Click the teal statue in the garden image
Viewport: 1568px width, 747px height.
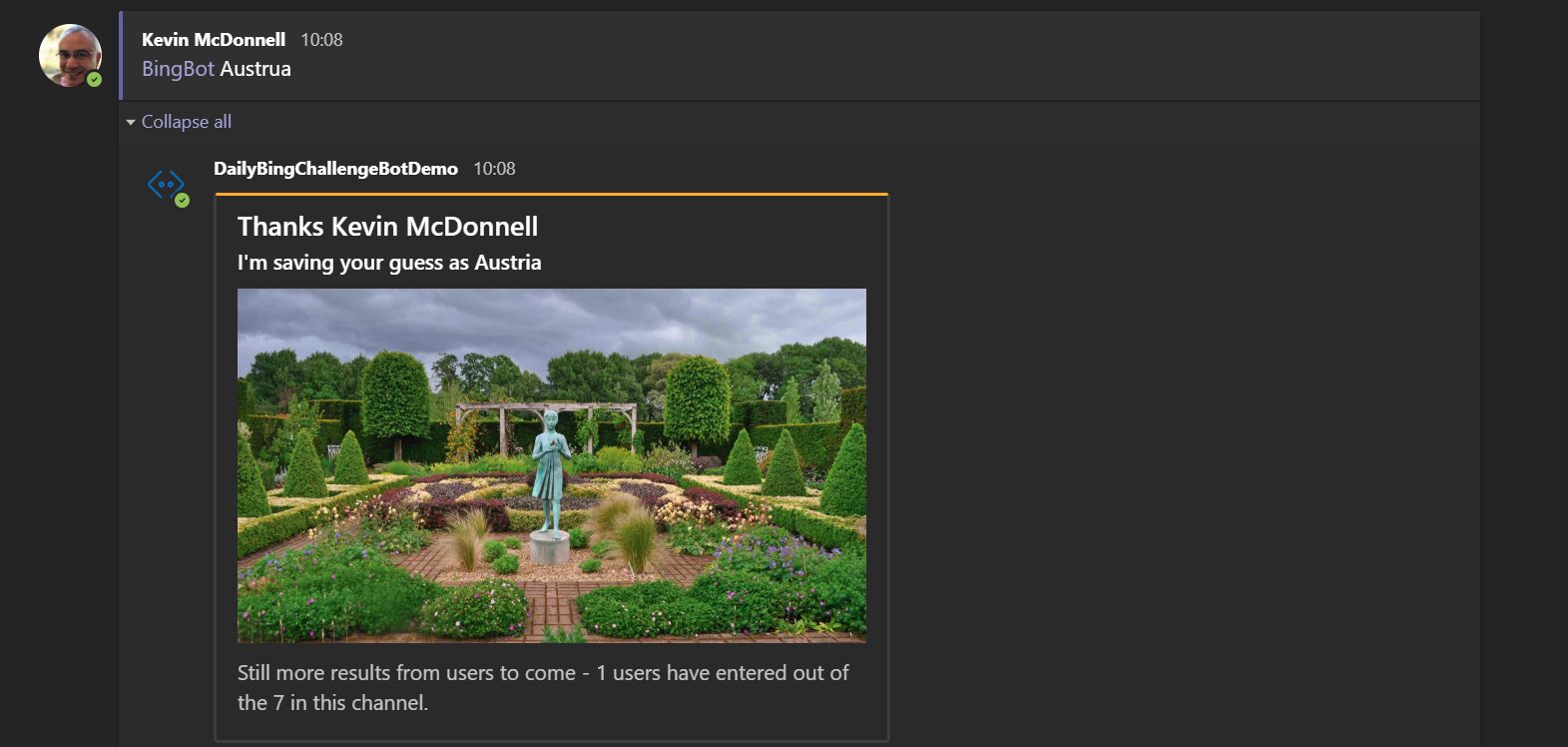549,469
